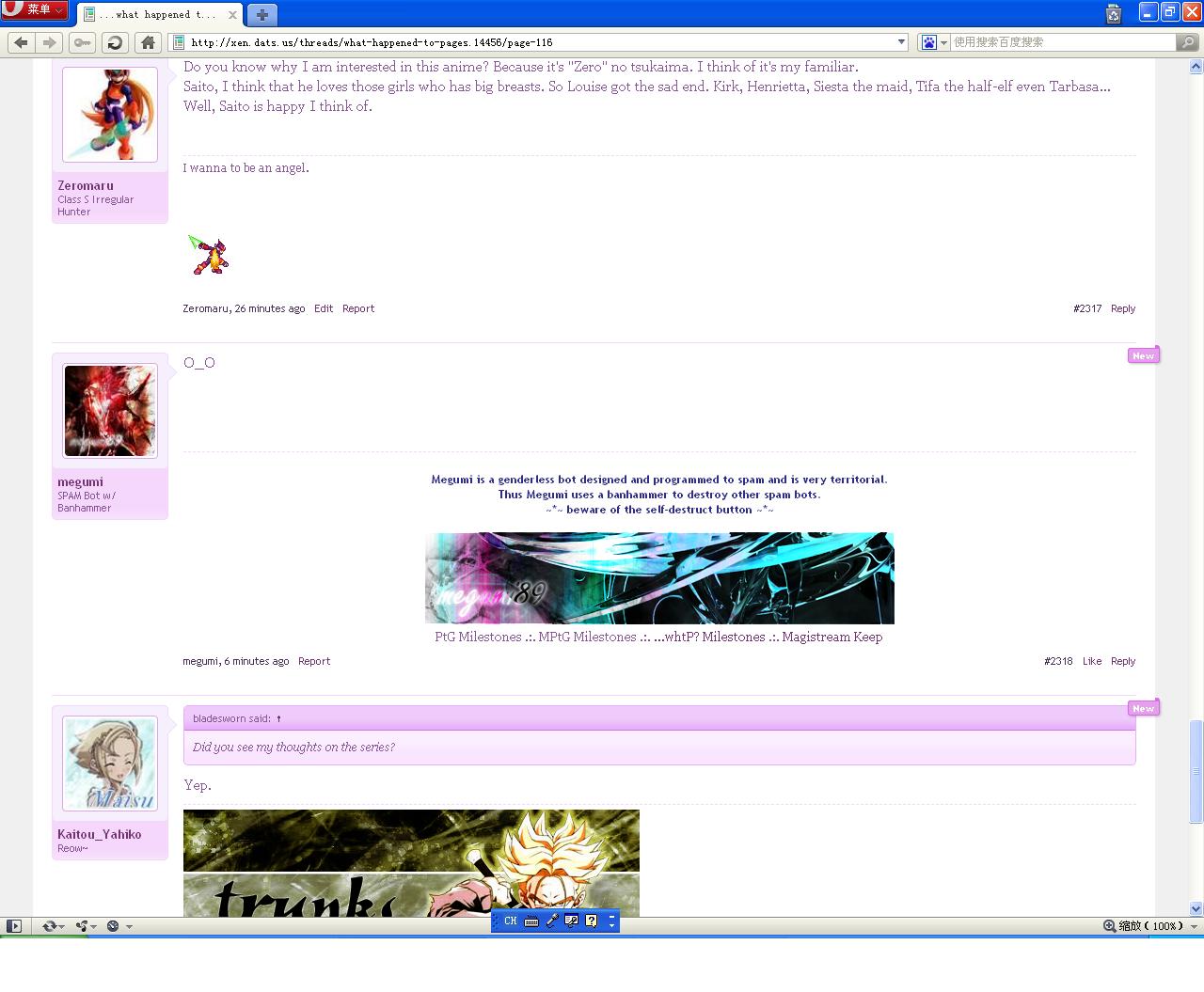Screen dimensions: 1204x992
Task: Open the closed tabs trash bin
Action: [1114, 13]
